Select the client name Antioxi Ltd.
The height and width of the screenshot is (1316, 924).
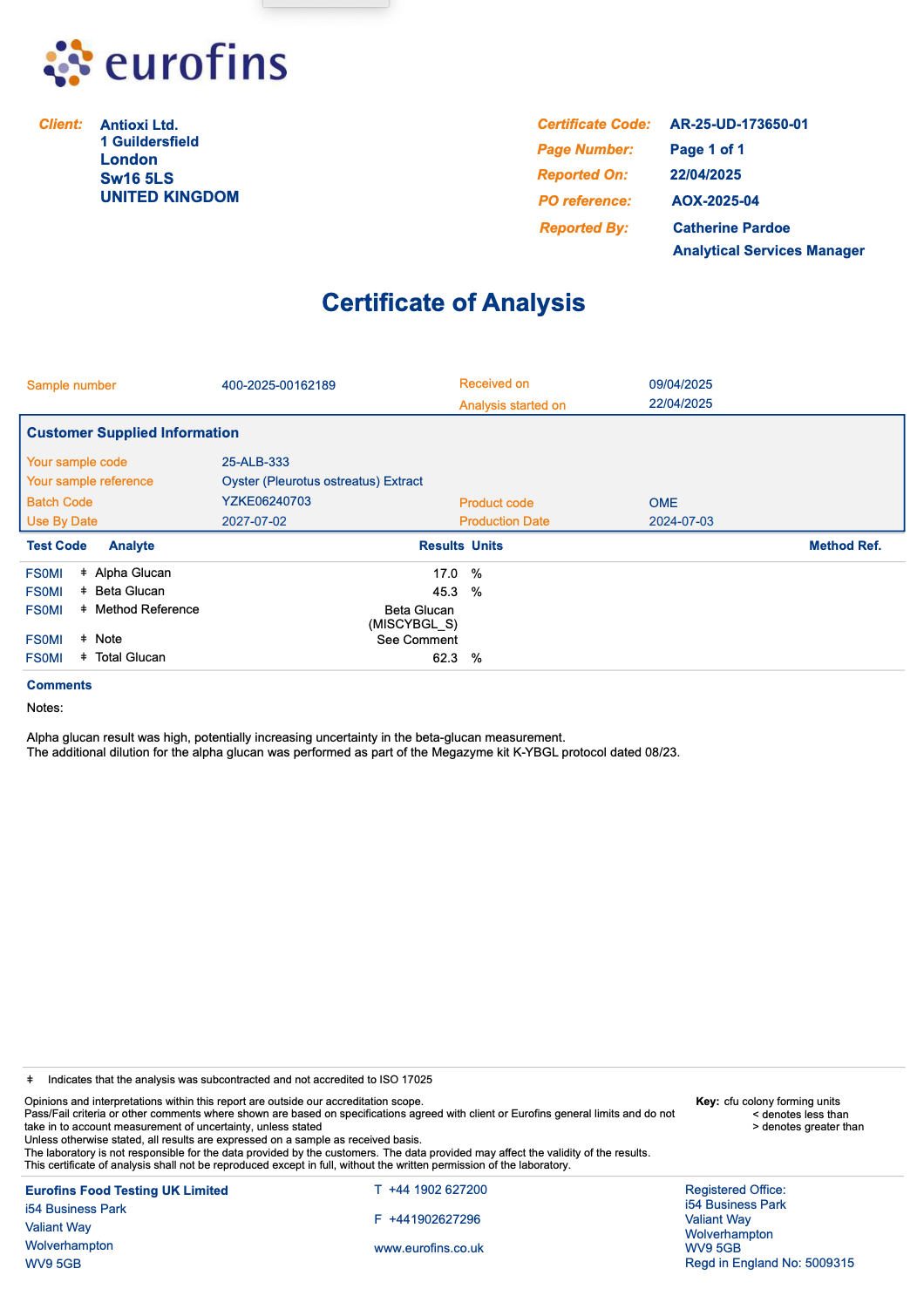coord(139,125)
